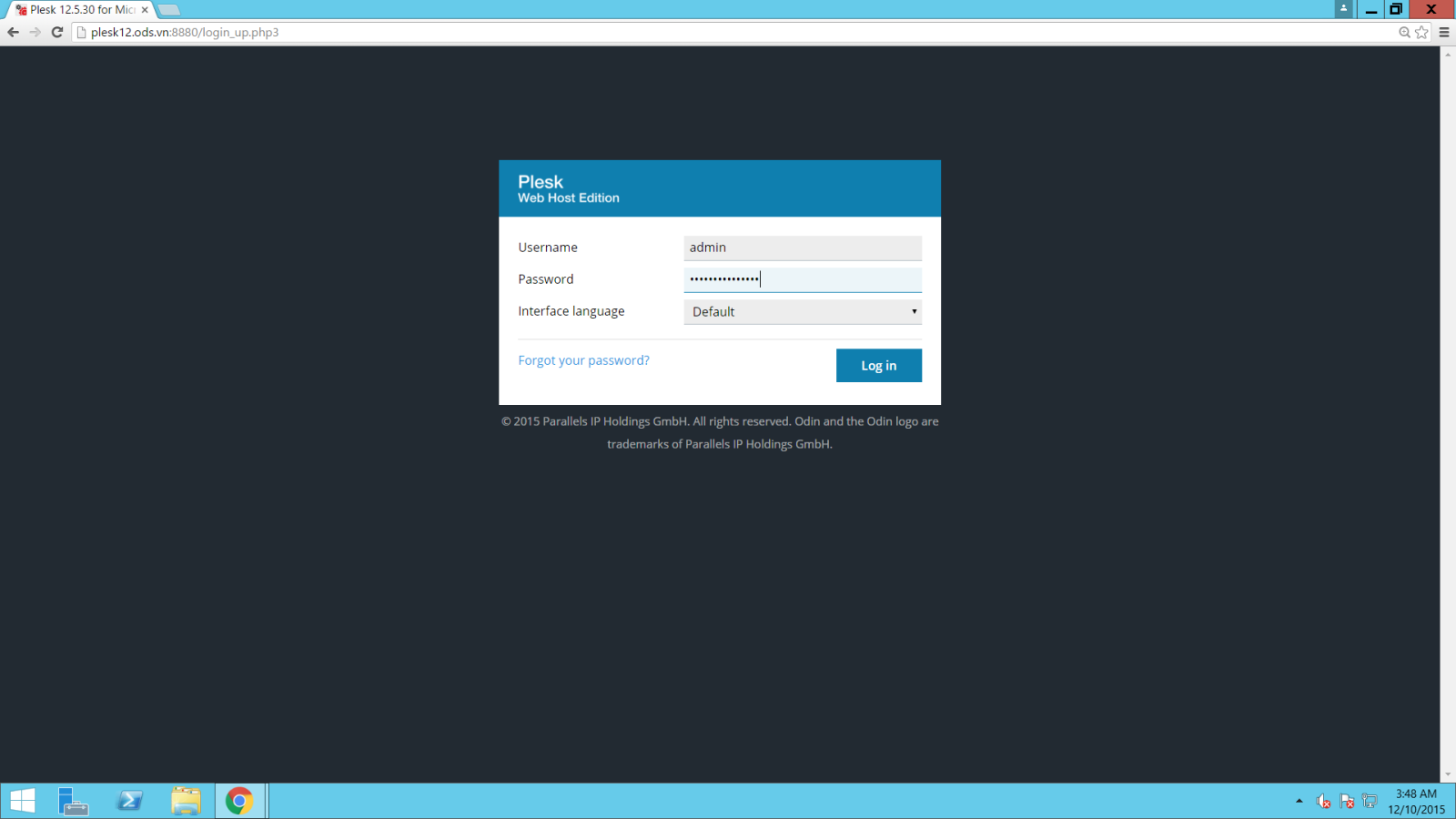Screen dimensions: 1456x819
Task: Select the Plesk 12.5.30 browser tab
Action: (79, 10)
